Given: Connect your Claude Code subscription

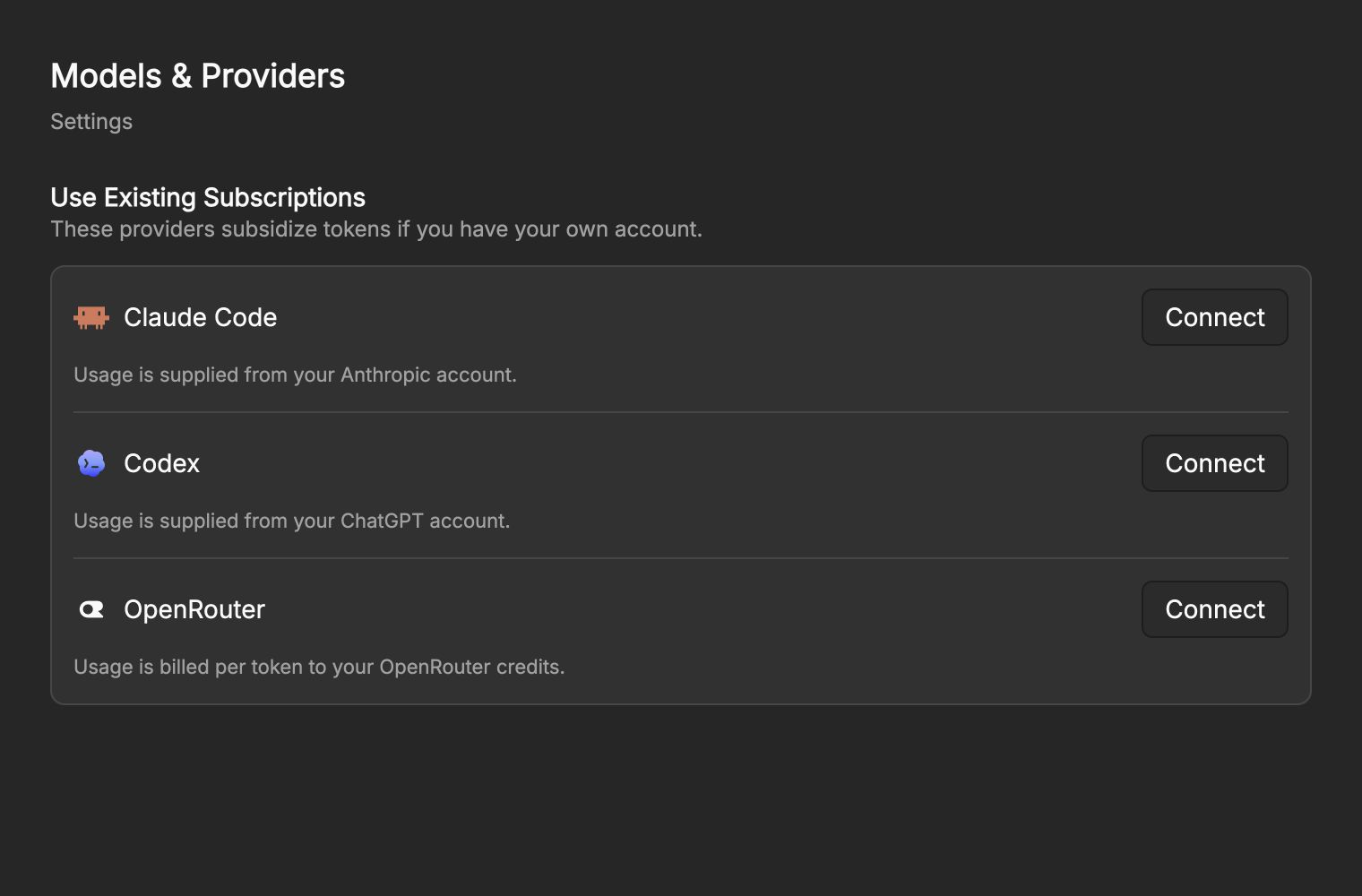Looking at the screenshot, I should tap(1214, 317).
